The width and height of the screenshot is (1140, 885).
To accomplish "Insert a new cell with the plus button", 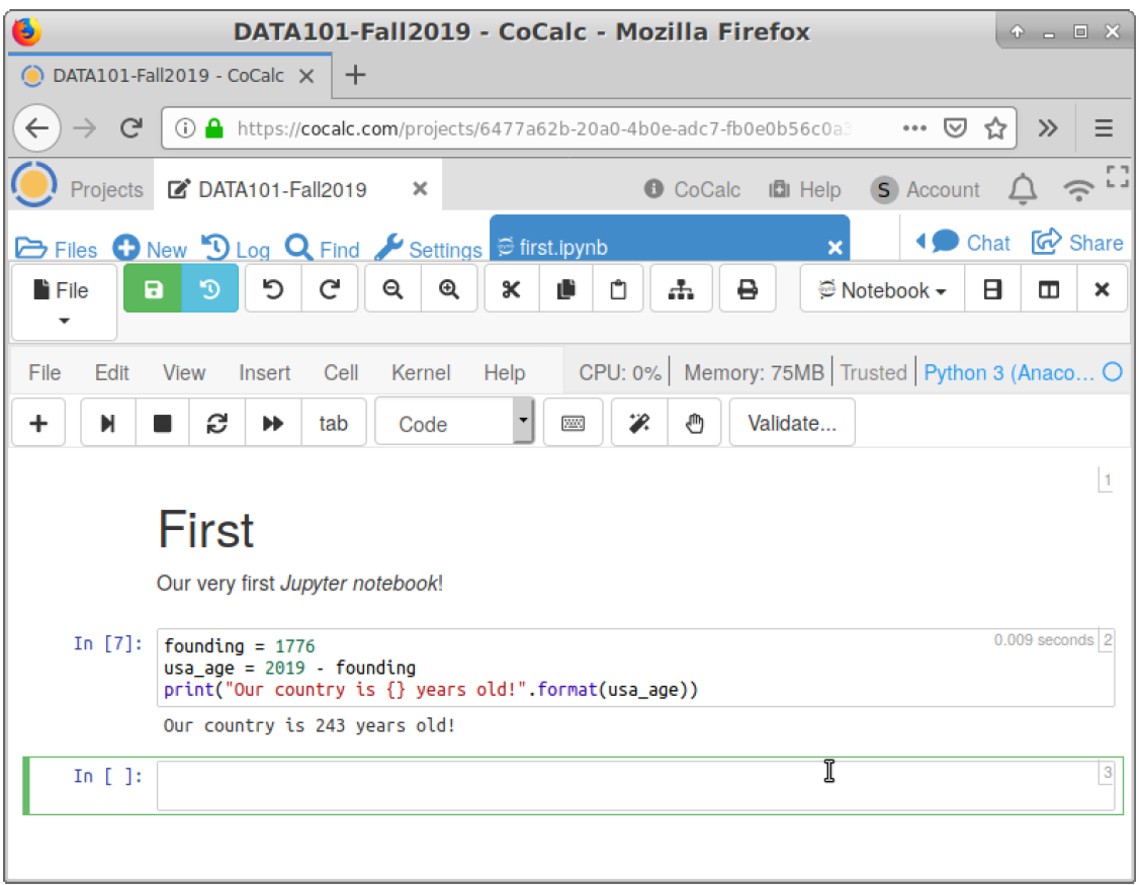I will pyautogui.click(x=39, y=423).
